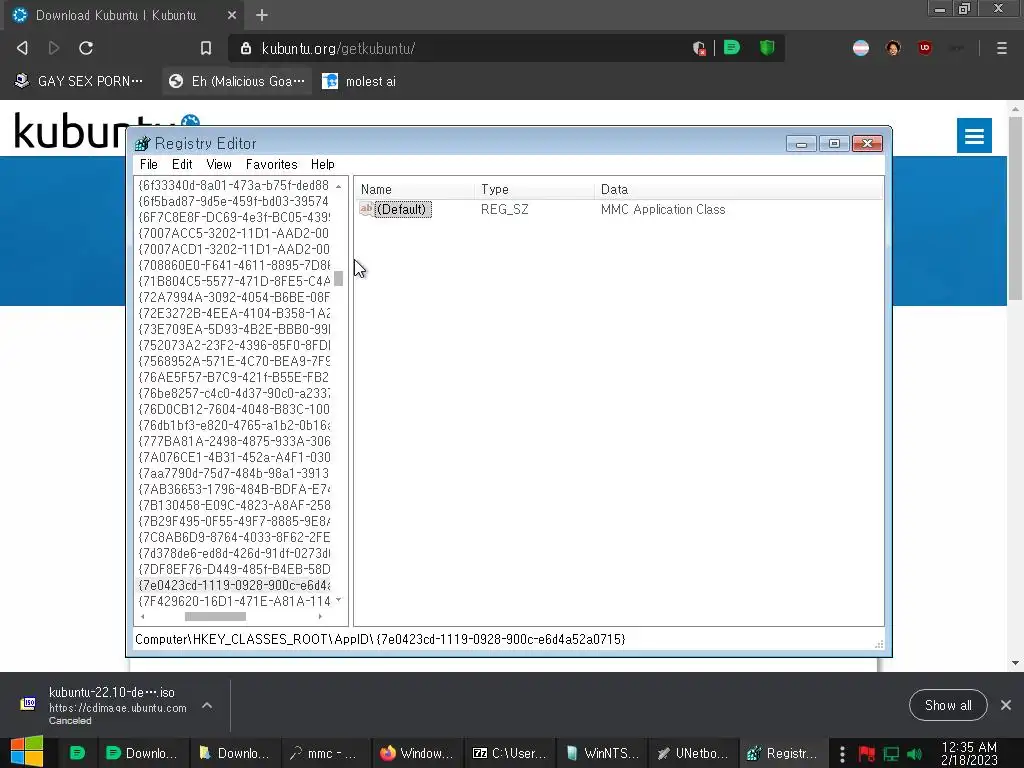Viewport: 1024px width, 768px height.
Task: Close the Download Kubuntu tab
Action: (x=231, y=15)
